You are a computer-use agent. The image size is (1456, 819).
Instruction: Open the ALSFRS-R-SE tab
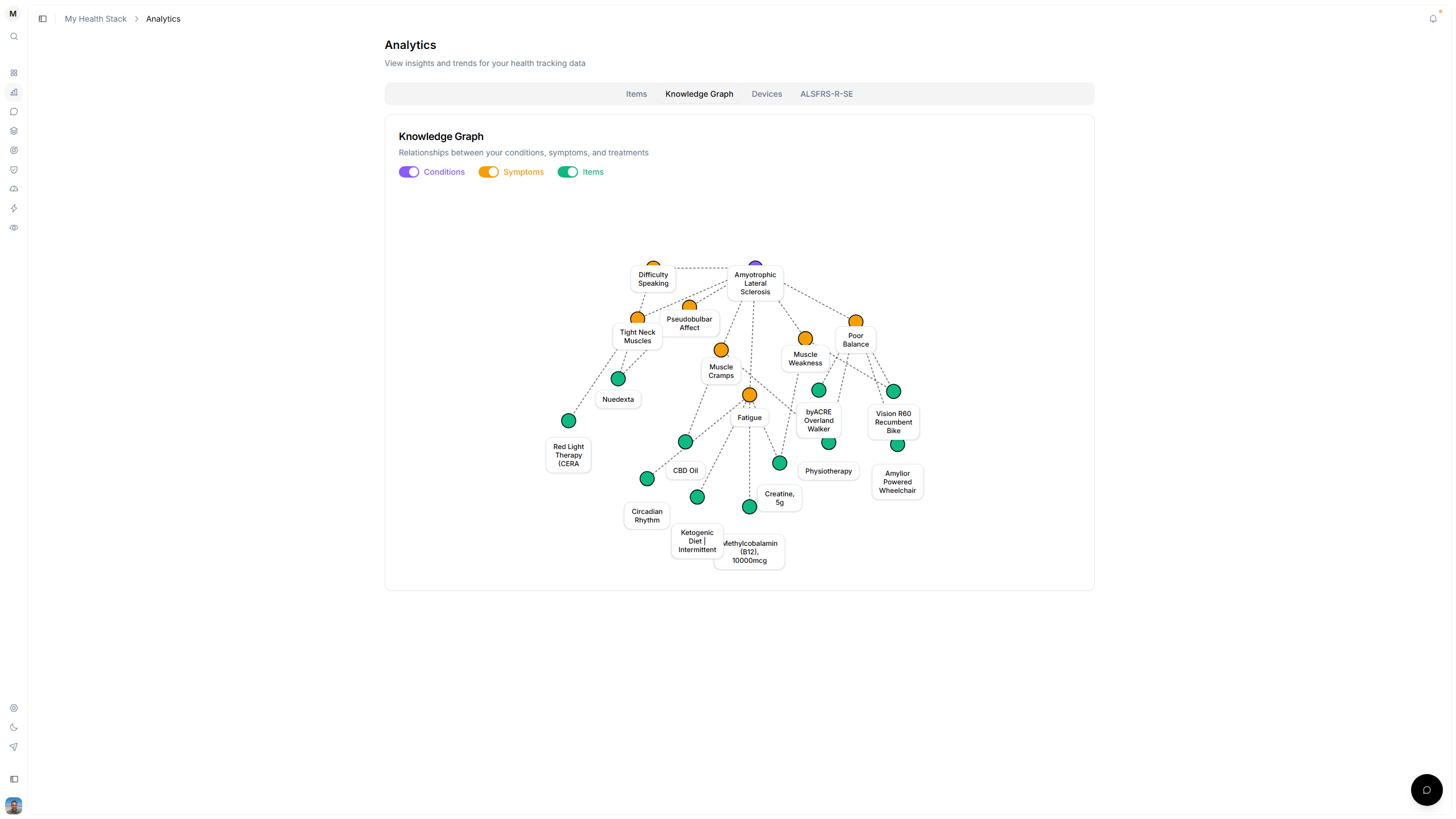[826, 94]
